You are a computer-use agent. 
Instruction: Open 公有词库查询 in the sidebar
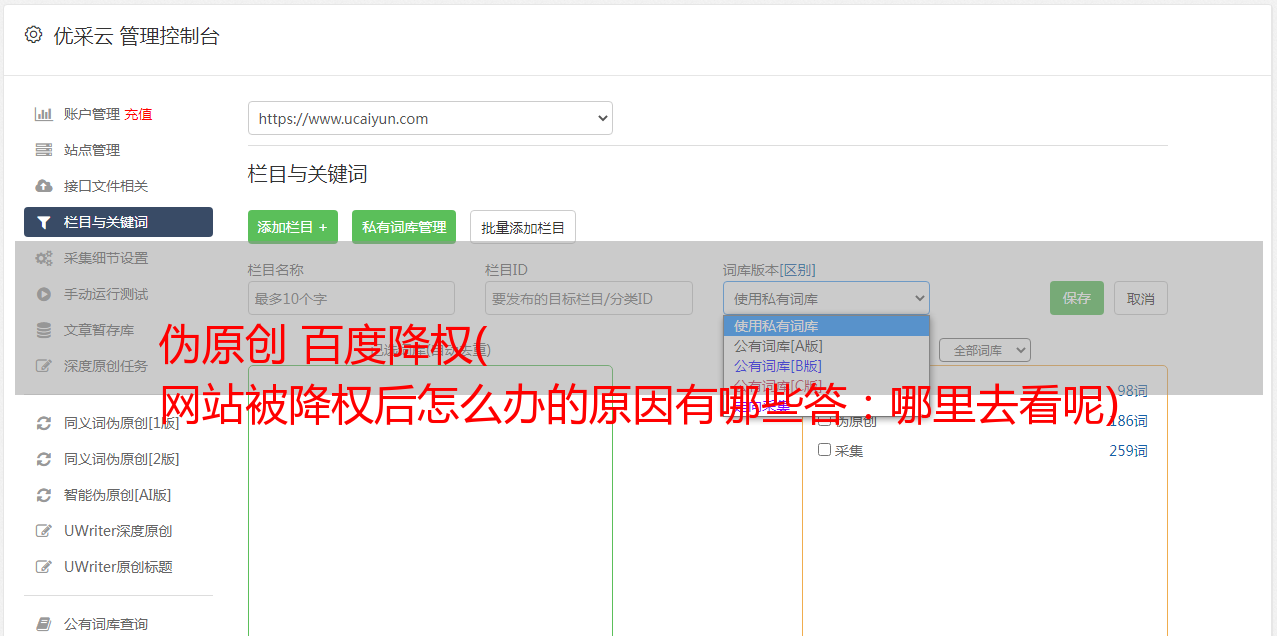pos(106,624)
